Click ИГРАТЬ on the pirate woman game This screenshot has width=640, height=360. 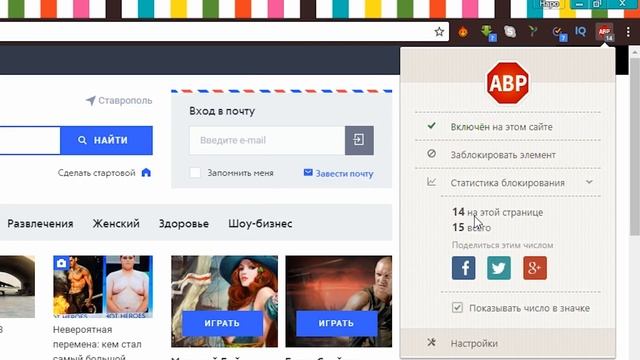[222, 323]
